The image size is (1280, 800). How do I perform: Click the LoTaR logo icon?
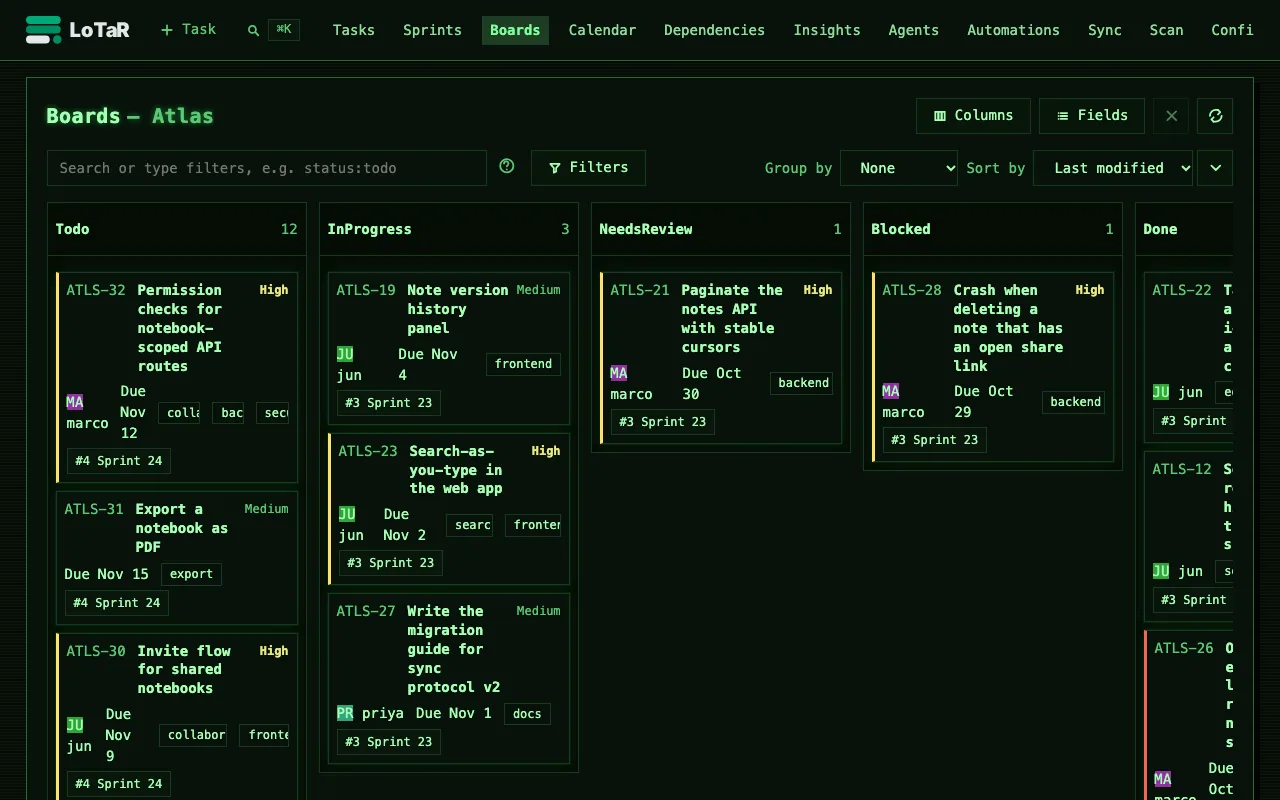pyautogui.click(x=43, y=30)
